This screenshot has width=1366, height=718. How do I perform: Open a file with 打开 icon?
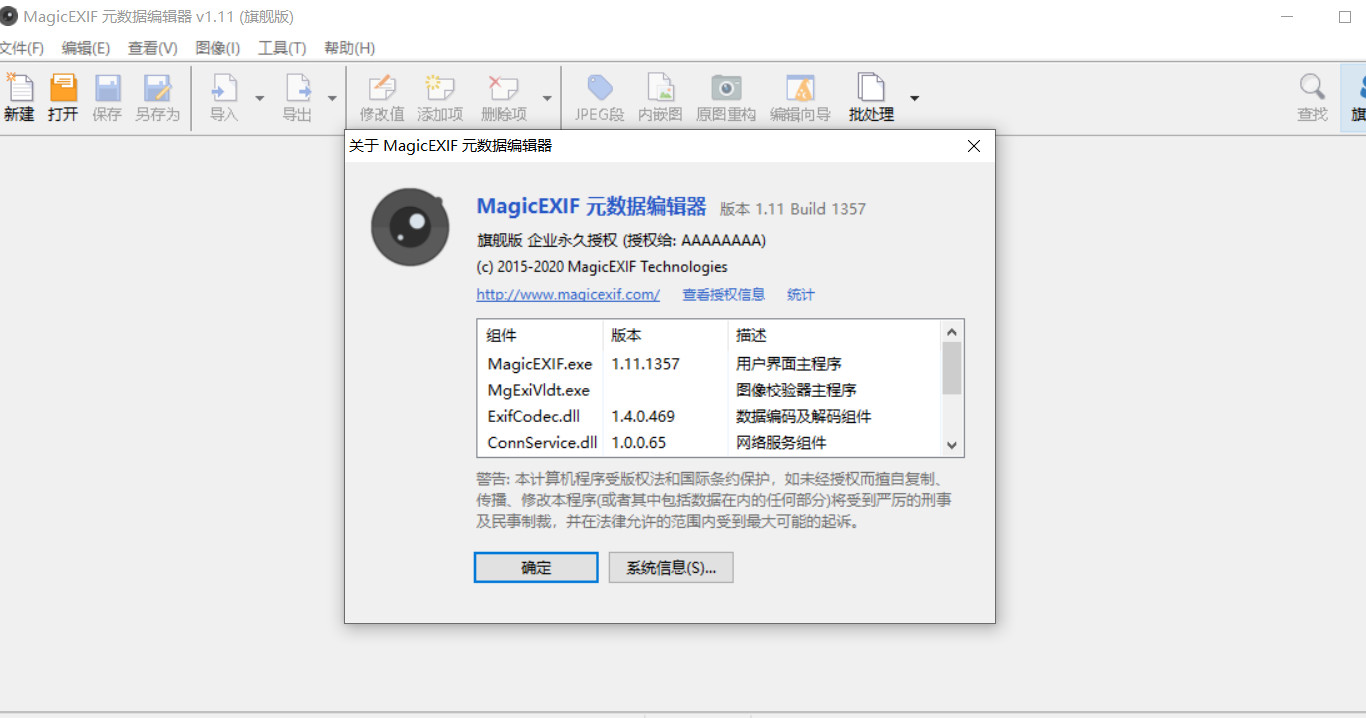pyautogui.click(x=63, y=89)
